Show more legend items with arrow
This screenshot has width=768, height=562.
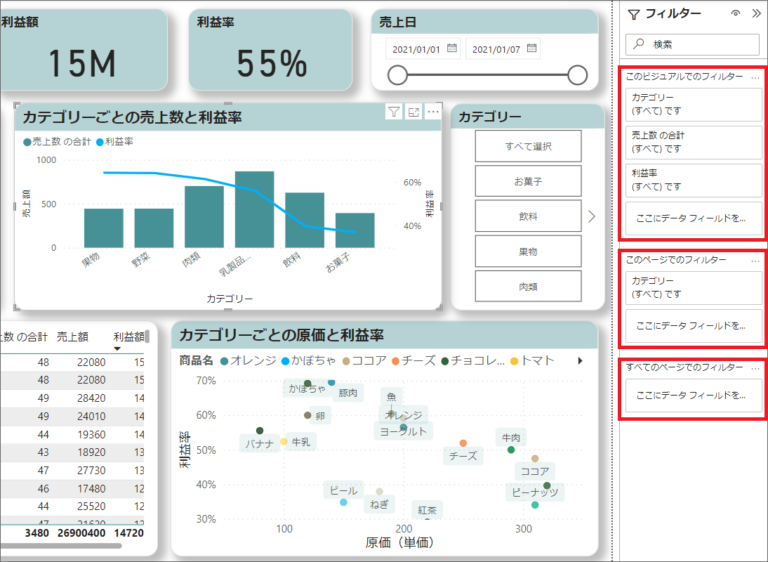[580, 361]
